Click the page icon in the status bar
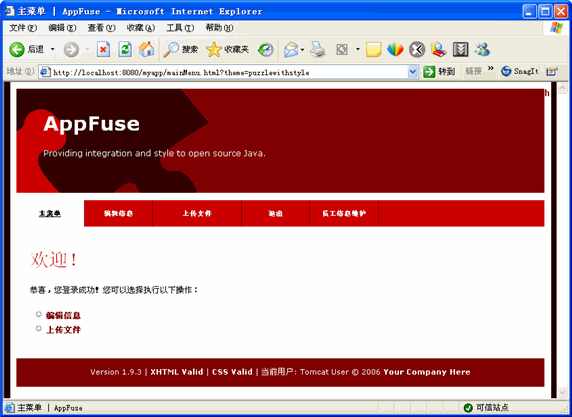This screenshot has width=572, height=417. coord(9,408)
